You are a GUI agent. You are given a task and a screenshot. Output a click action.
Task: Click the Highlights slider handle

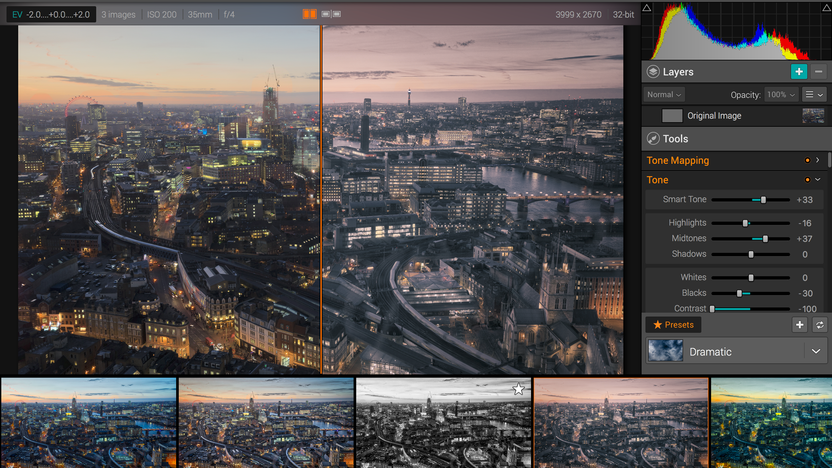tap(745, 223)
